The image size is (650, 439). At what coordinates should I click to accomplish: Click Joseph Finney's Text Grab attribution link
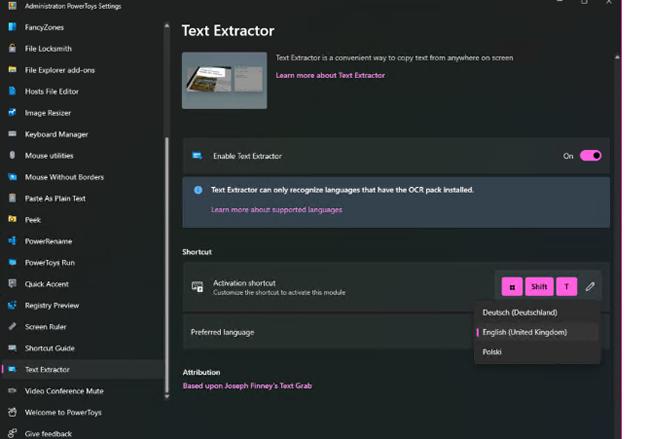tap(247, 385)
